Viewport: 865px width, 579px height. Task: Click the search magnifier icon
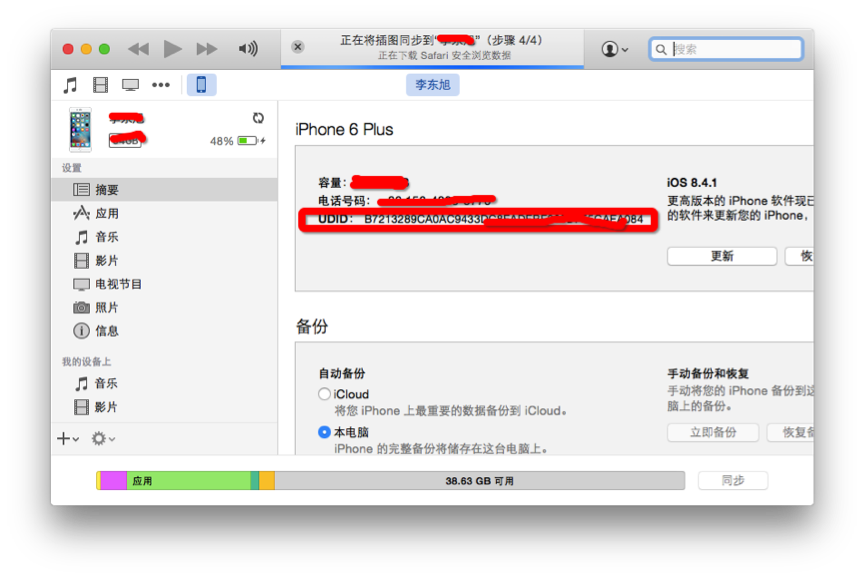pos(660,50)
